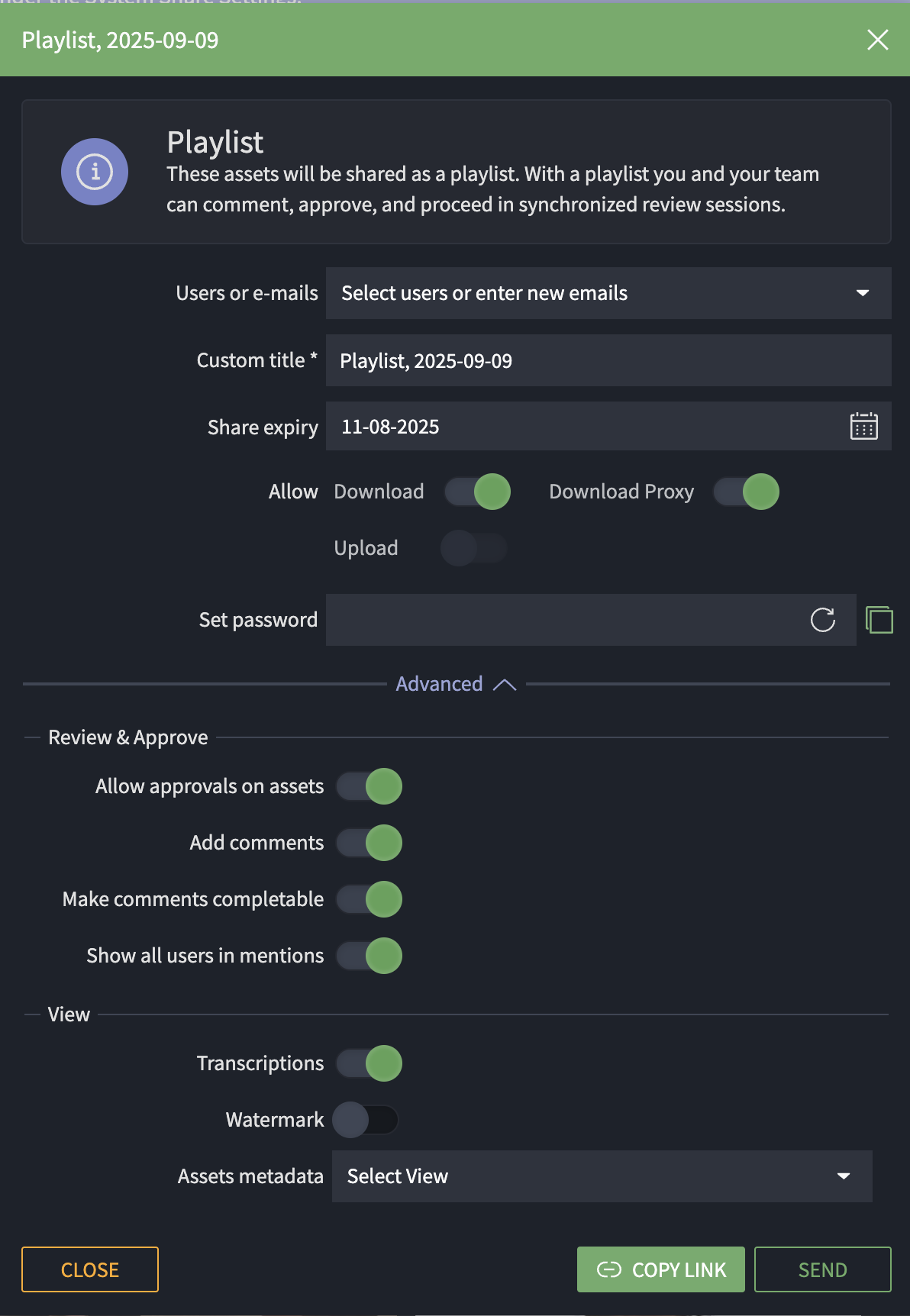
Task: Disable the Transcriptions toggle
Action: (369, 1063)
